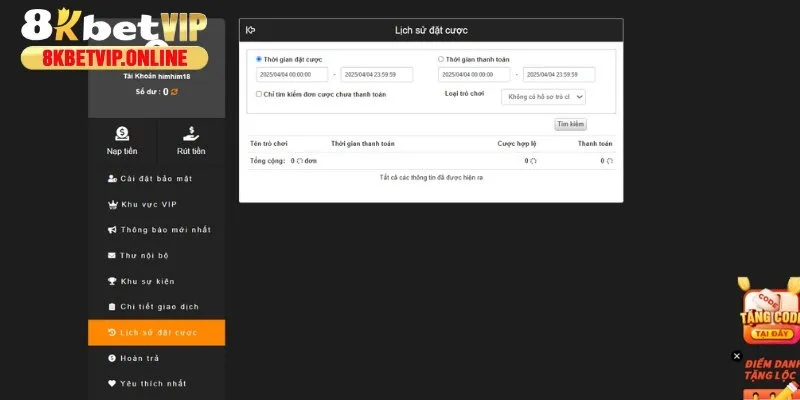Image resolution: width=800 pixels, height=400 pixels.
Task: Click the collapse panel icon beside the title
Action: coord(251,30)
